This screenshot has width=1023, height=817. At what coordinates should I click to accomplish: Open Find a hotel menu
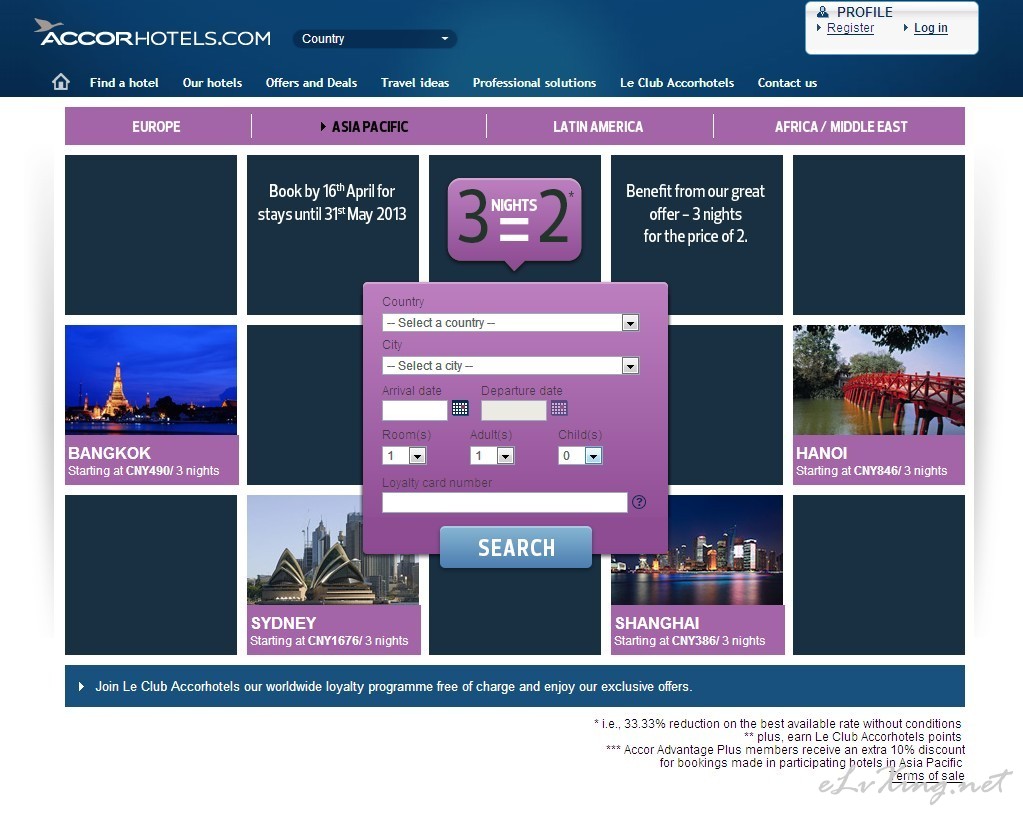[124, 83]
